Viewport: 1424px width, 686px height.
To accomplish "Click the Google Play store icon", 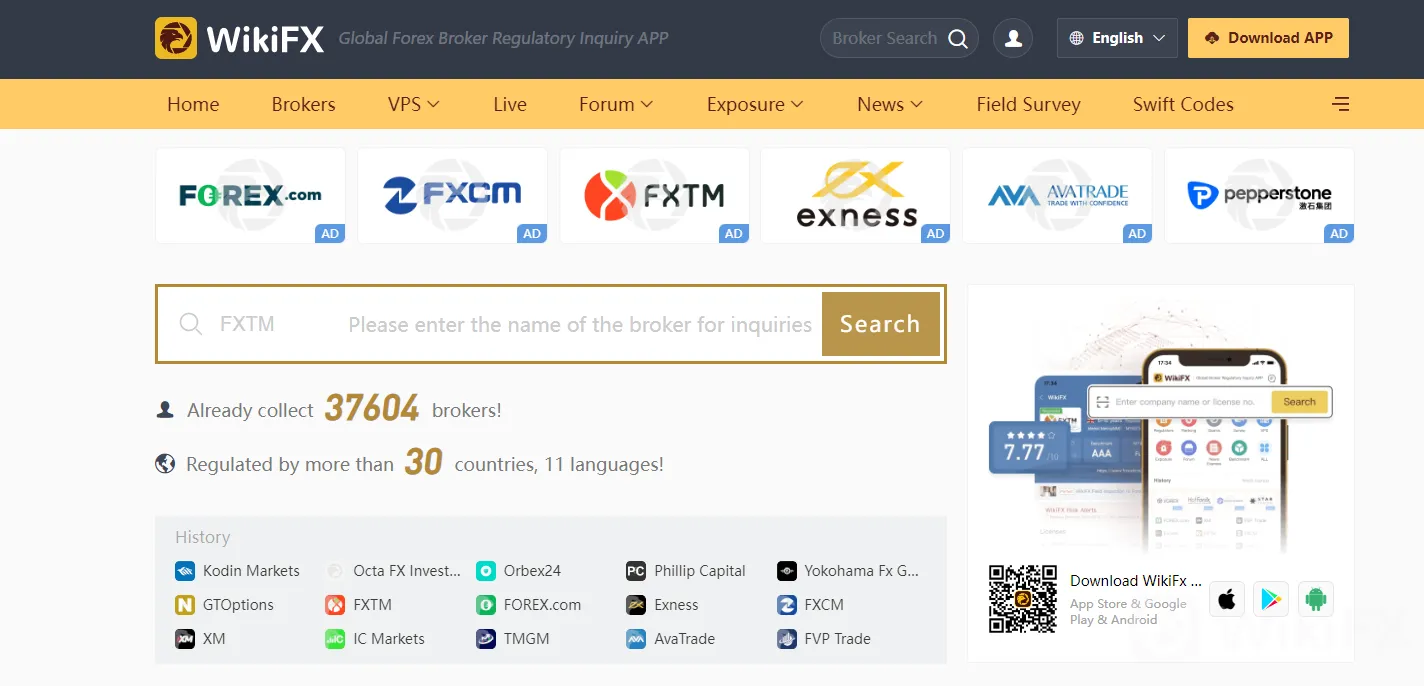I will 1271,599.
